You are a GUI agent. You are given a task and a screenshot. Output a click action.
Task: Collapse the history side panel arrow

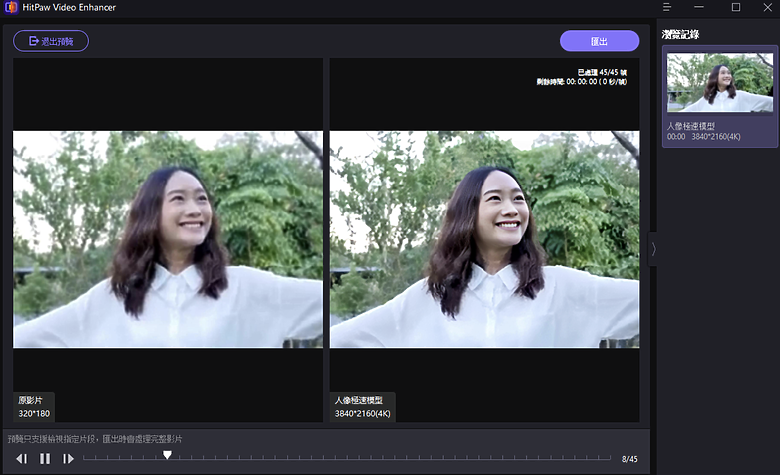click(653, 249)
